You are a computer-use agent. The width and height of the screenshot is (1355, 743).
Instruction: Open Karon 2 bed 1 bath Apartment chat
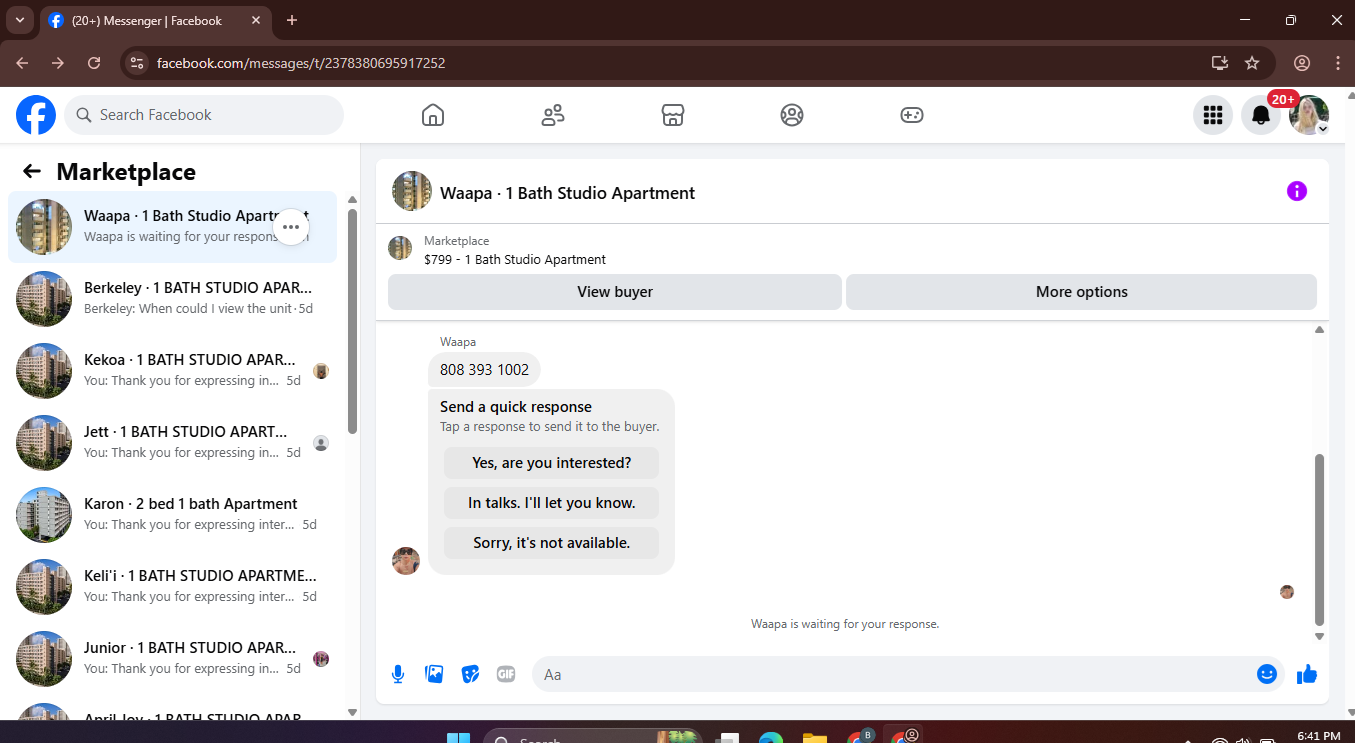click(172, 514)
